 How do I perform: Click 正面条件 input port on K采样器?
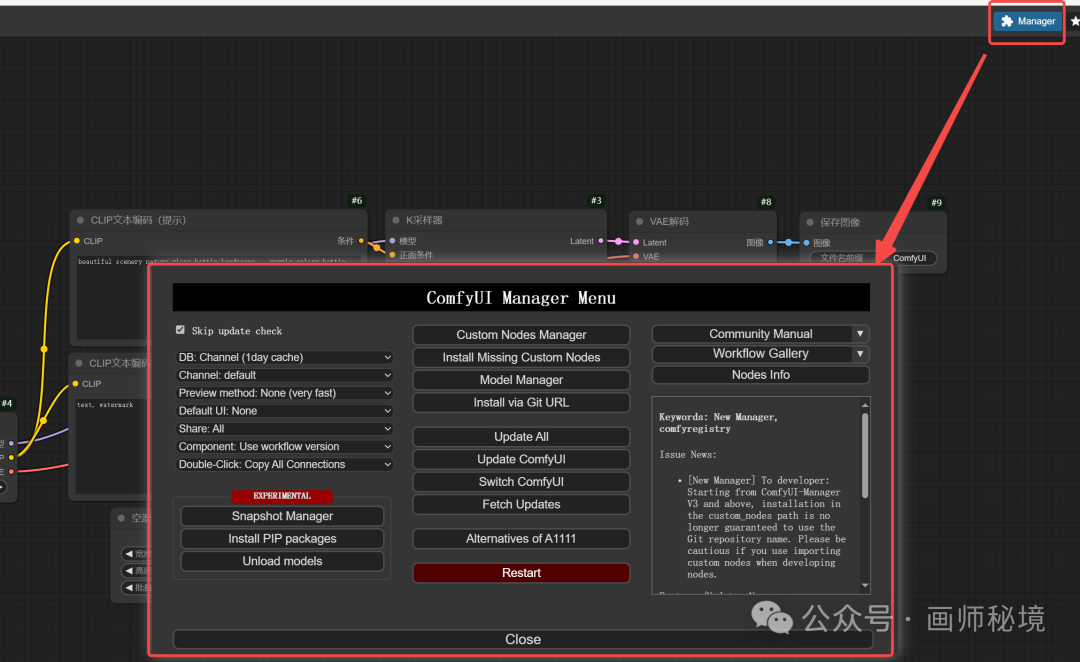click(393, 255)
